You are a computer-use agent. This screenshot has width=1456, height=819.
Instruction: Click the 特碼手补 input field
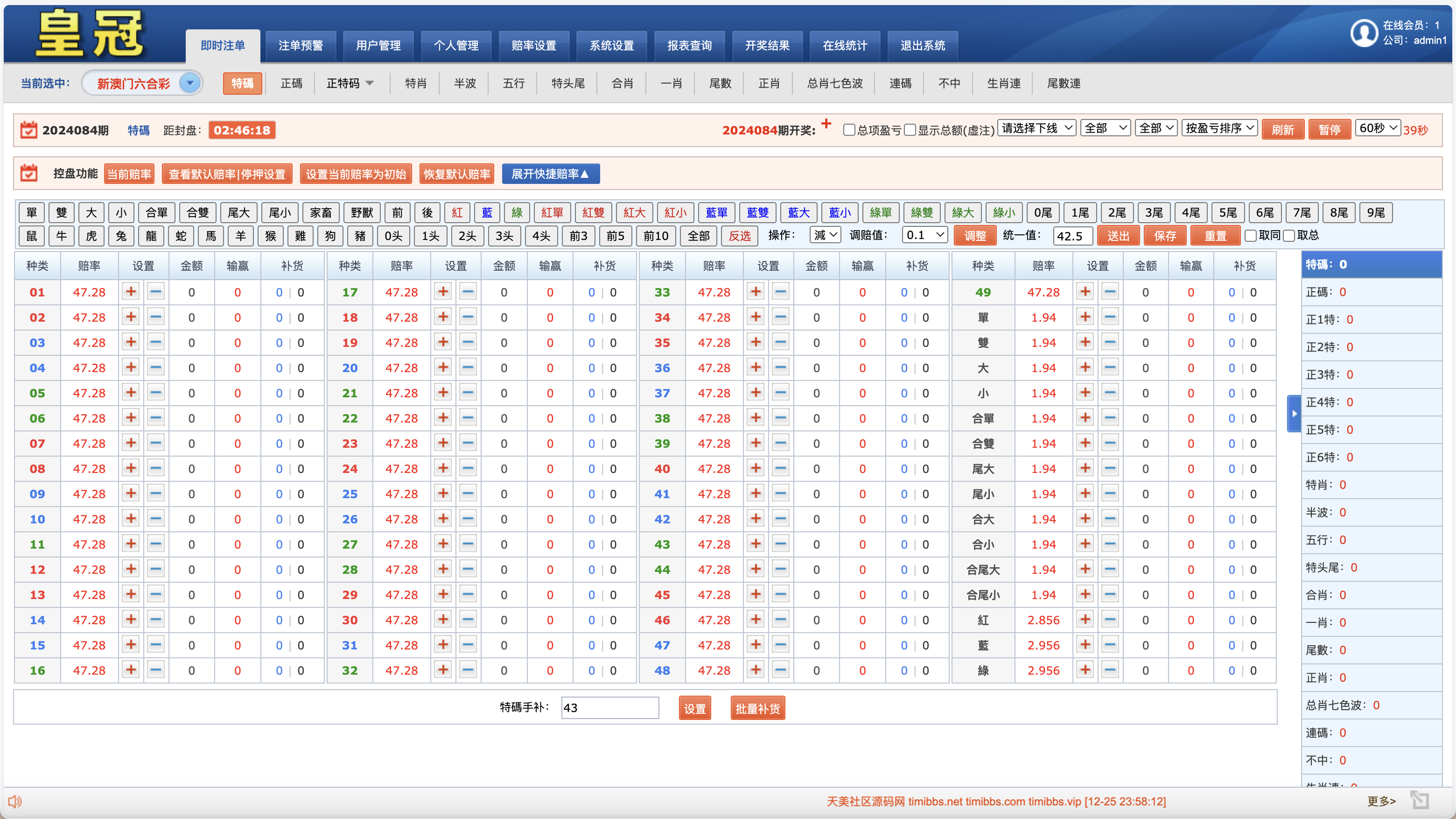[x=609, y=707]
